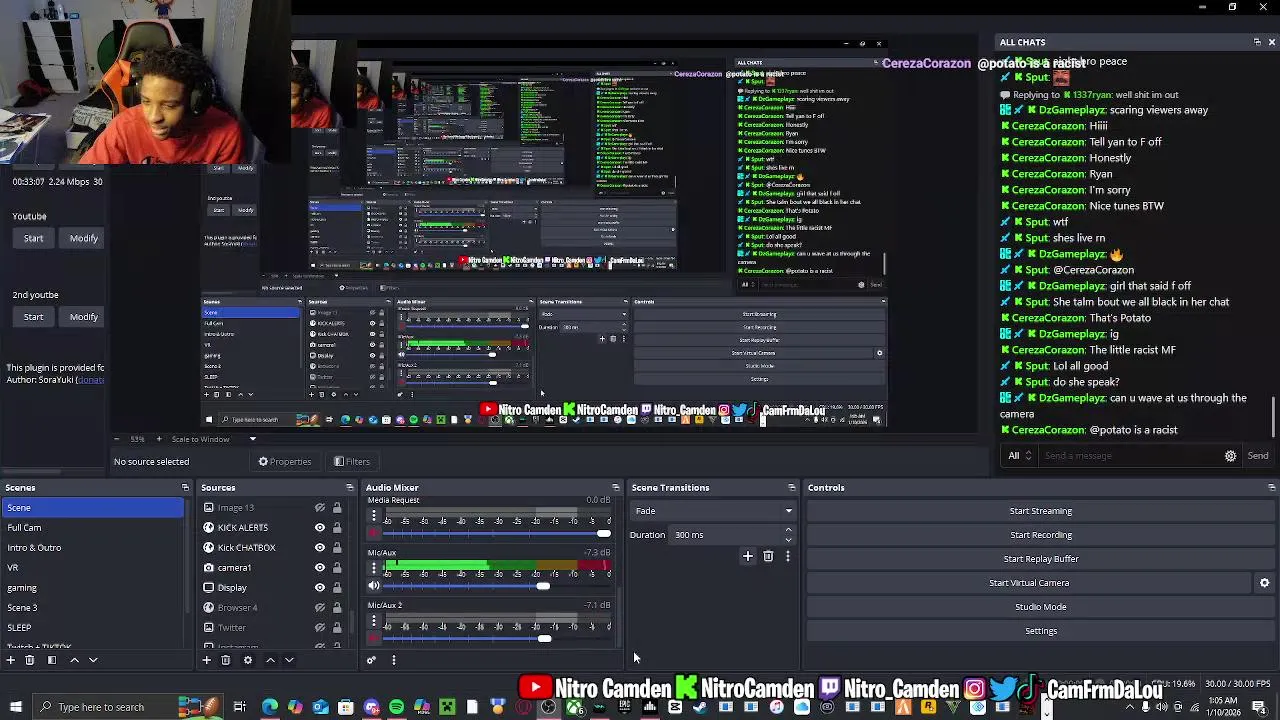
Task: Add a scene transition with plus icon
Action: pyautogui.click(x=748, y=556)
